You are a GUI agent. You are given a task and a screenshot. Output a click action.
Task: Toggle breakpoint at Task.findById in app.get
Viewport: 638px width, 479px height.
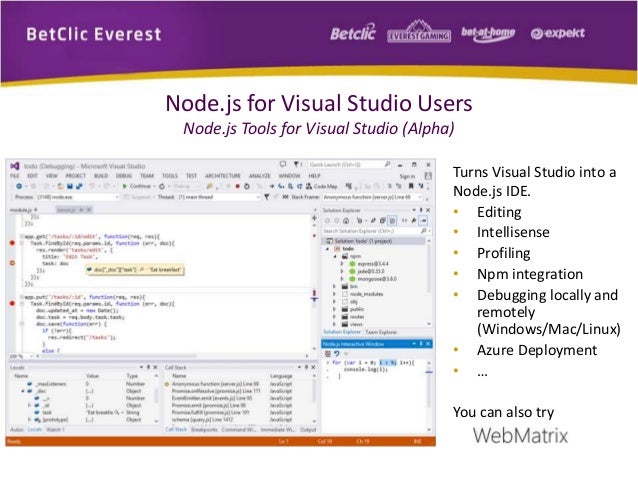[x=12, y=243]
